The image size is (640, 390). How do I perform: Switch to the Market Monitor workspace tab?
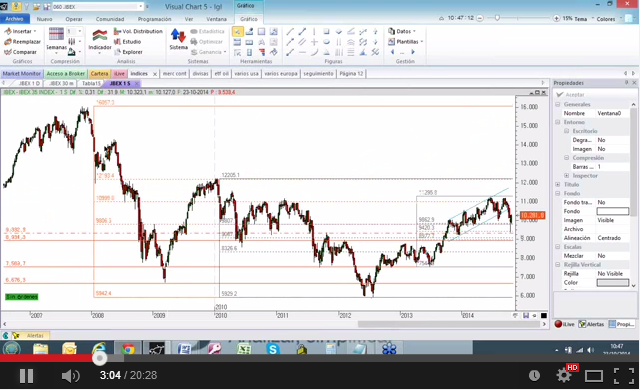pyautogui.click(x=22, y=73)
